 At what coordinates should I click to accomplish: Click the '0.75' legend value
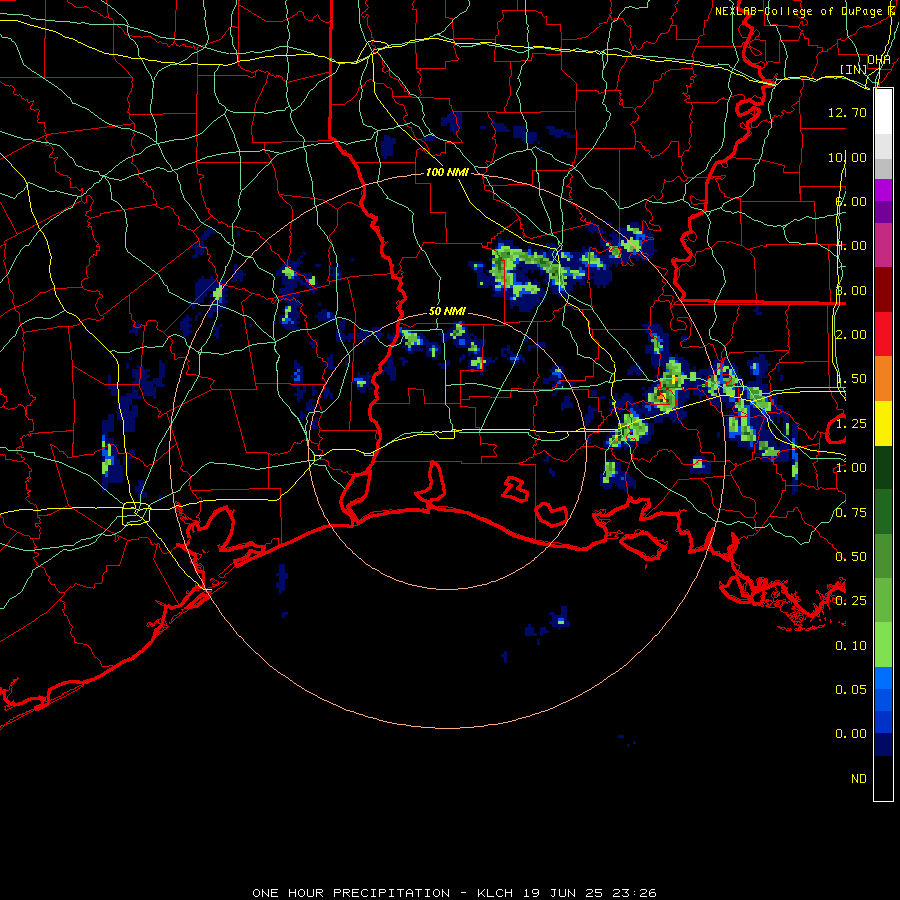pos(851,513)
